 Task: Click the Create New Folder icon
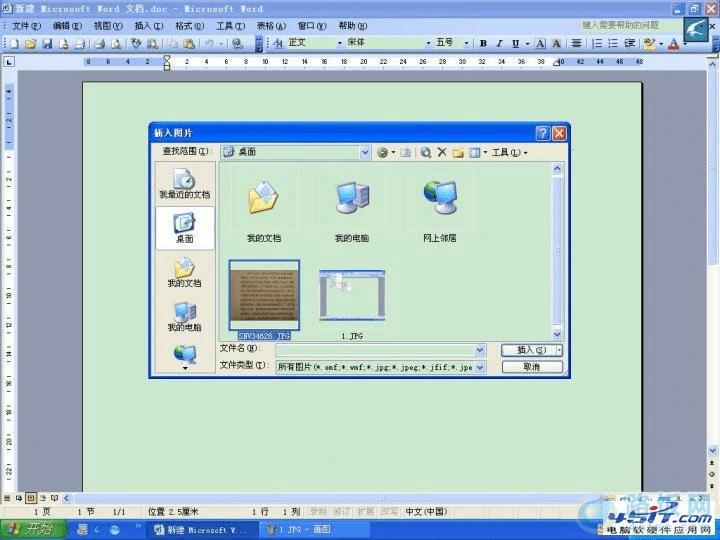[x=458, y=152]
